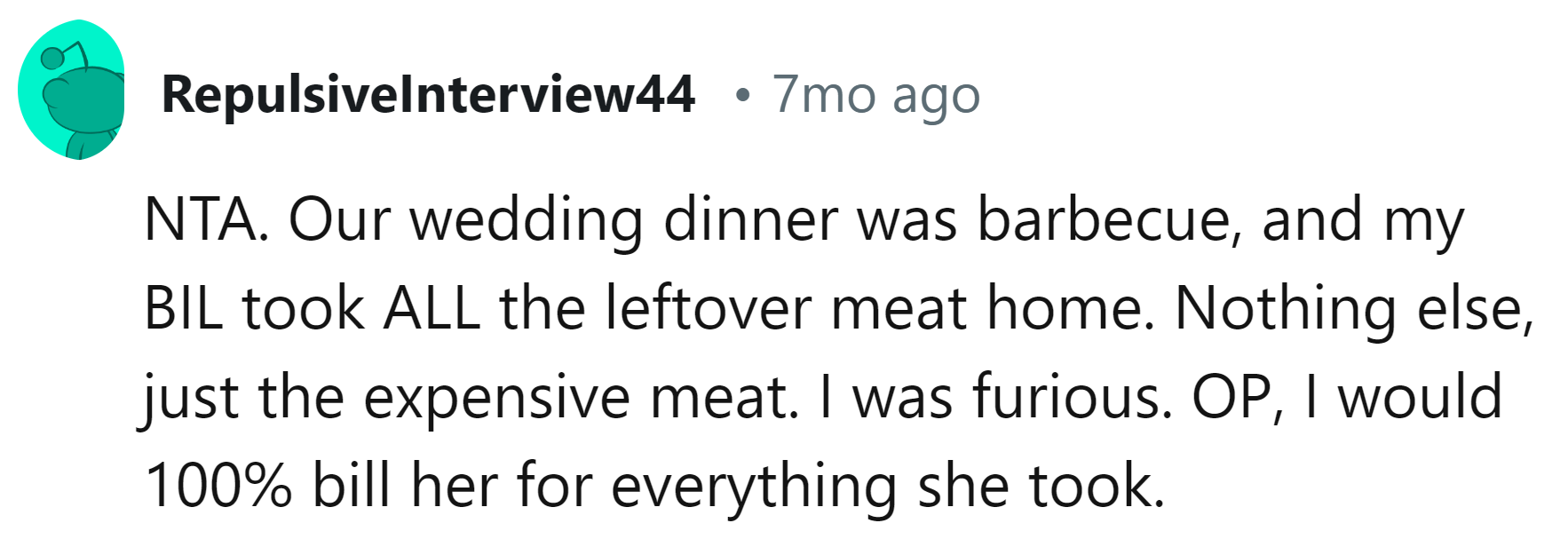Click the word "bill" in the last line
1568x547 pixels.
pos(352,487)
